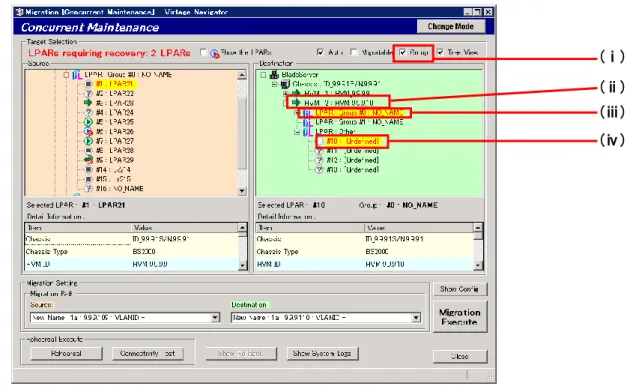This screenshot has width=630, height=389.
Task: Click the Chassis Type cell in Destination details
Action: tap(277, 252)
